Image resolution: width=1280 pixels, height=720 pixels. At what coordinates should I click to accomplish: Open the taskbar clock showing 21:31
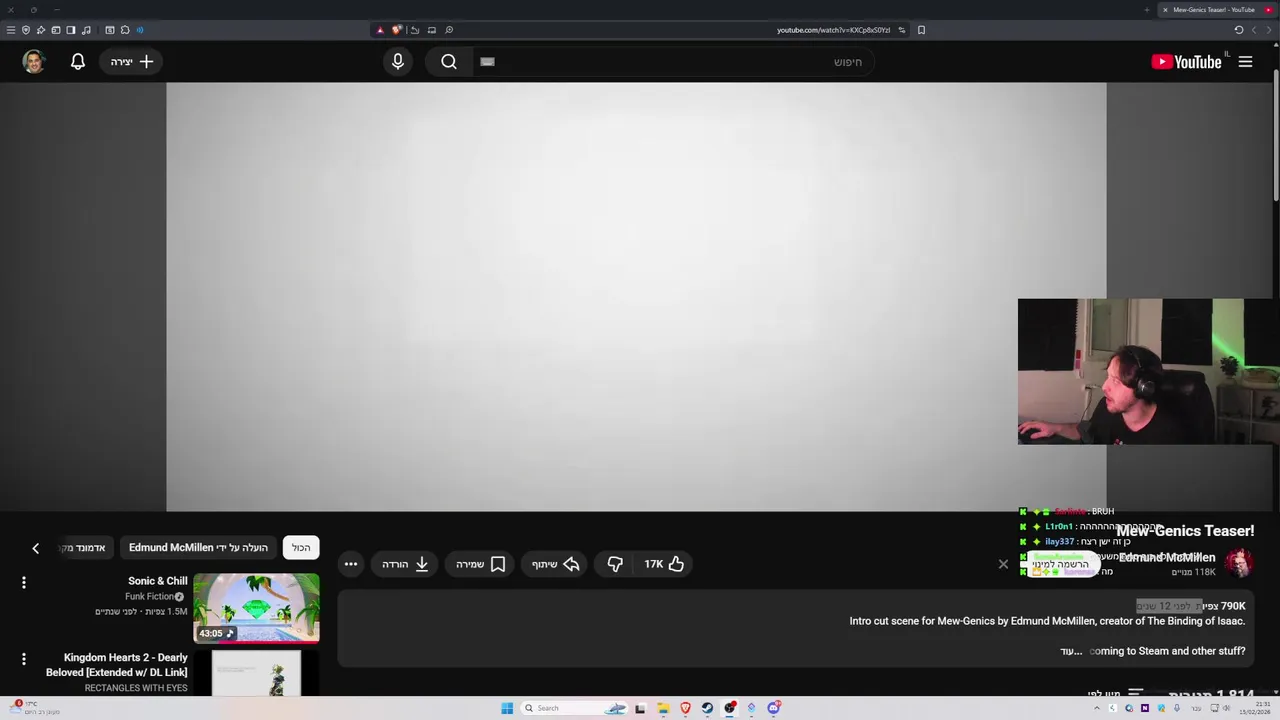point(1257,708)
